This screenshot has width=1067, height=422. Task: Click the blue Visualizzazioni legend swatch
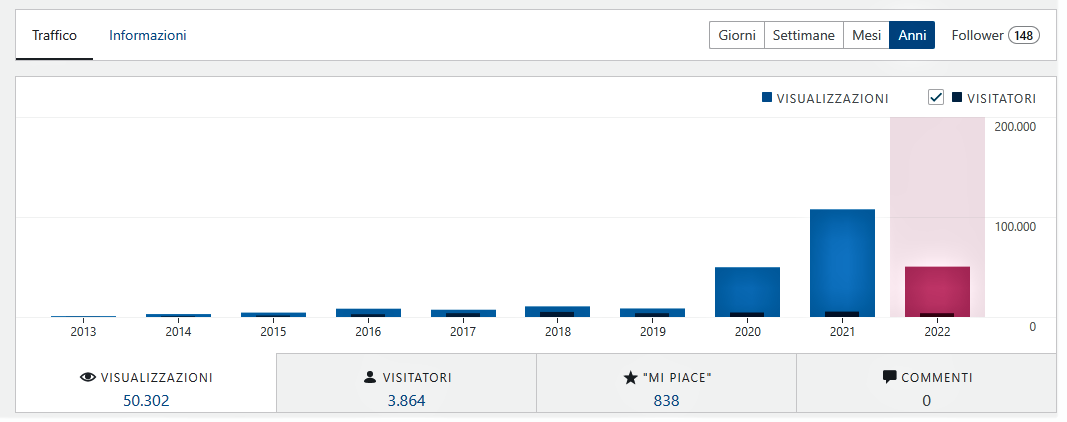point(767,98)
